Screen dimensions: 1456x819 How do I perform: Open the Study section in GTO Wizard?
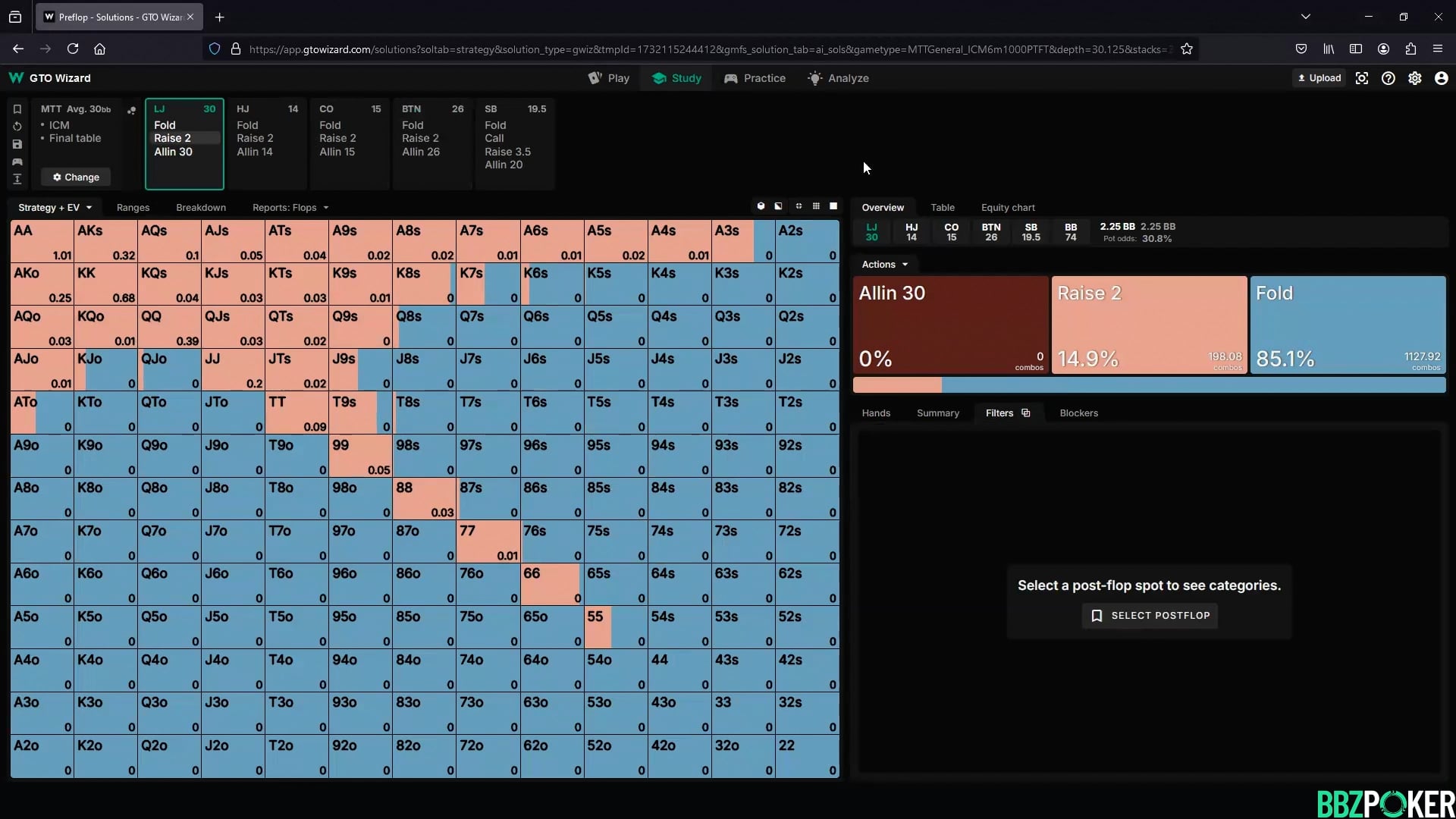tap(676, 77)
